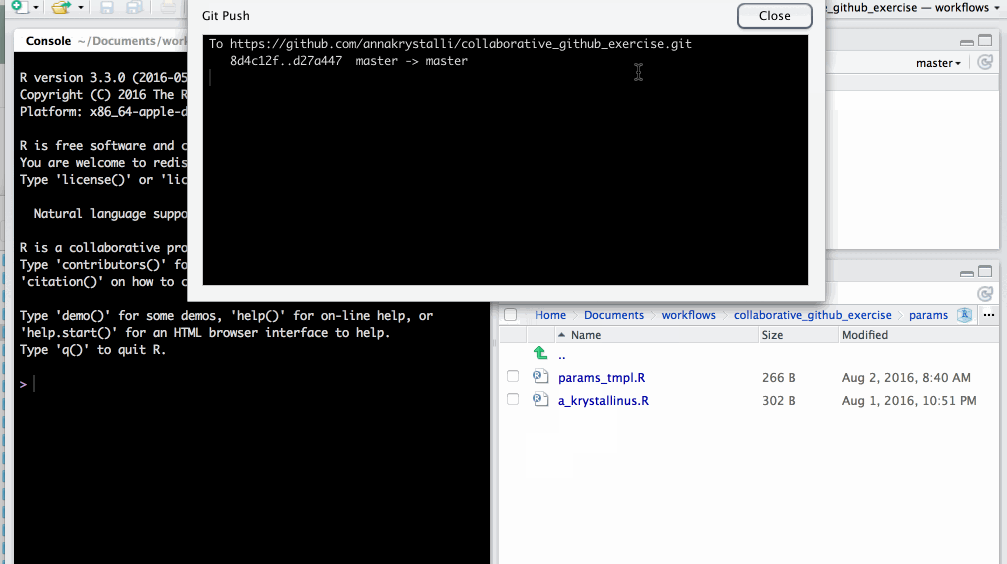Expand the recent files dropdown arrow
1007x564 pixels.
pyautogui.click(x=81, y=8)
